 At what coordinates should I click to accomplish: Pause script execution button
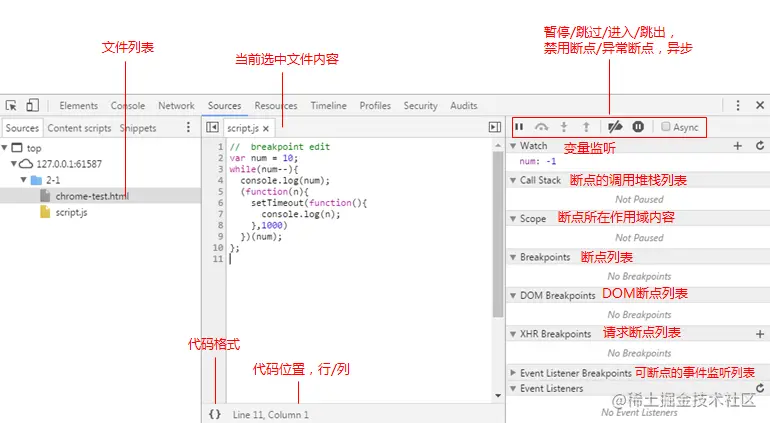(x=519, y=127)
